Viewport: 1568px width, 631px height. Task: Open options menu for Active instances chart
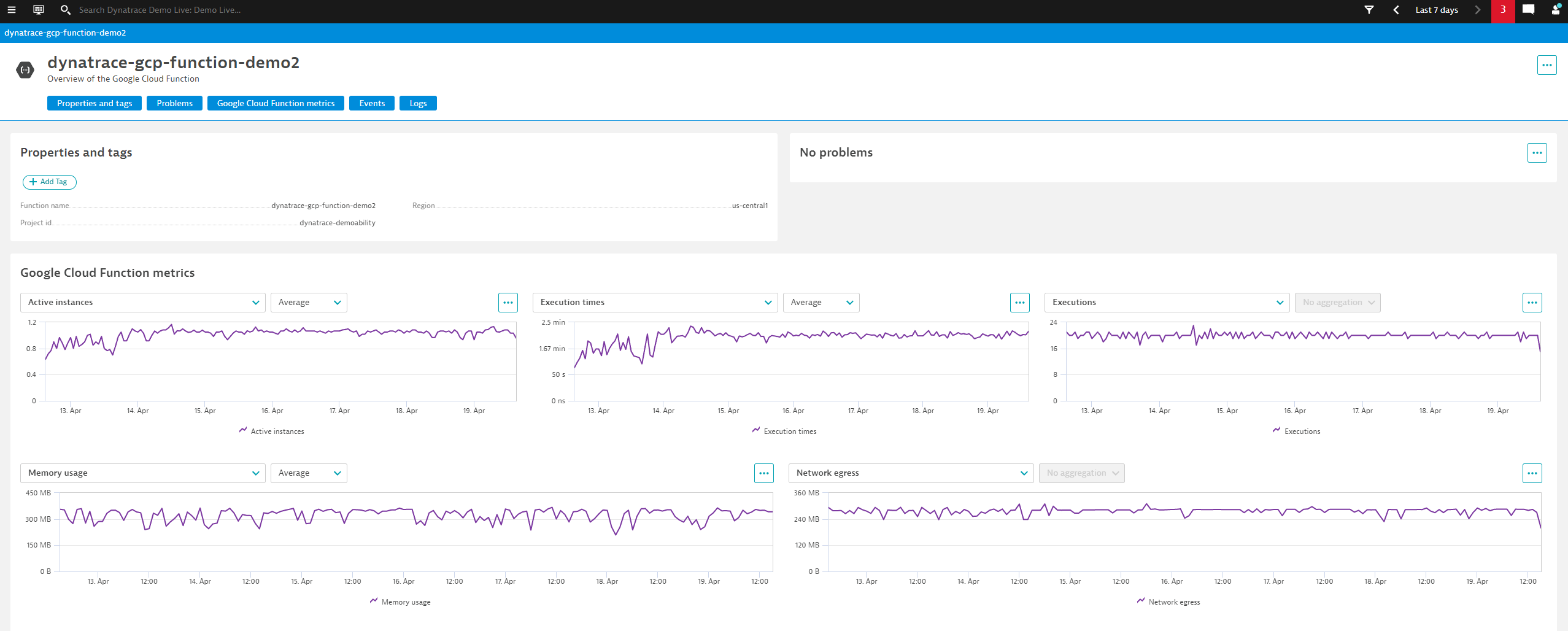tap(508, 302)
